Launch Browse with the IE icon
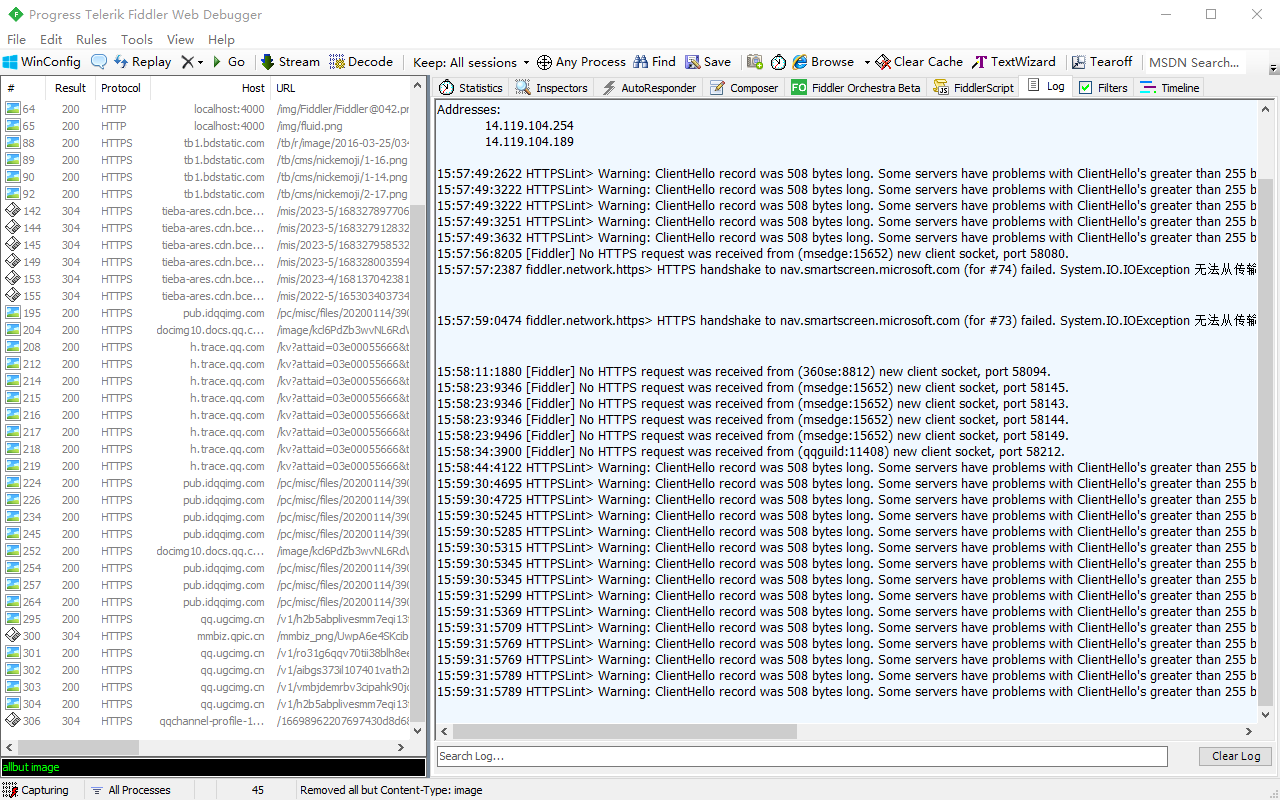 coord(824,62)
